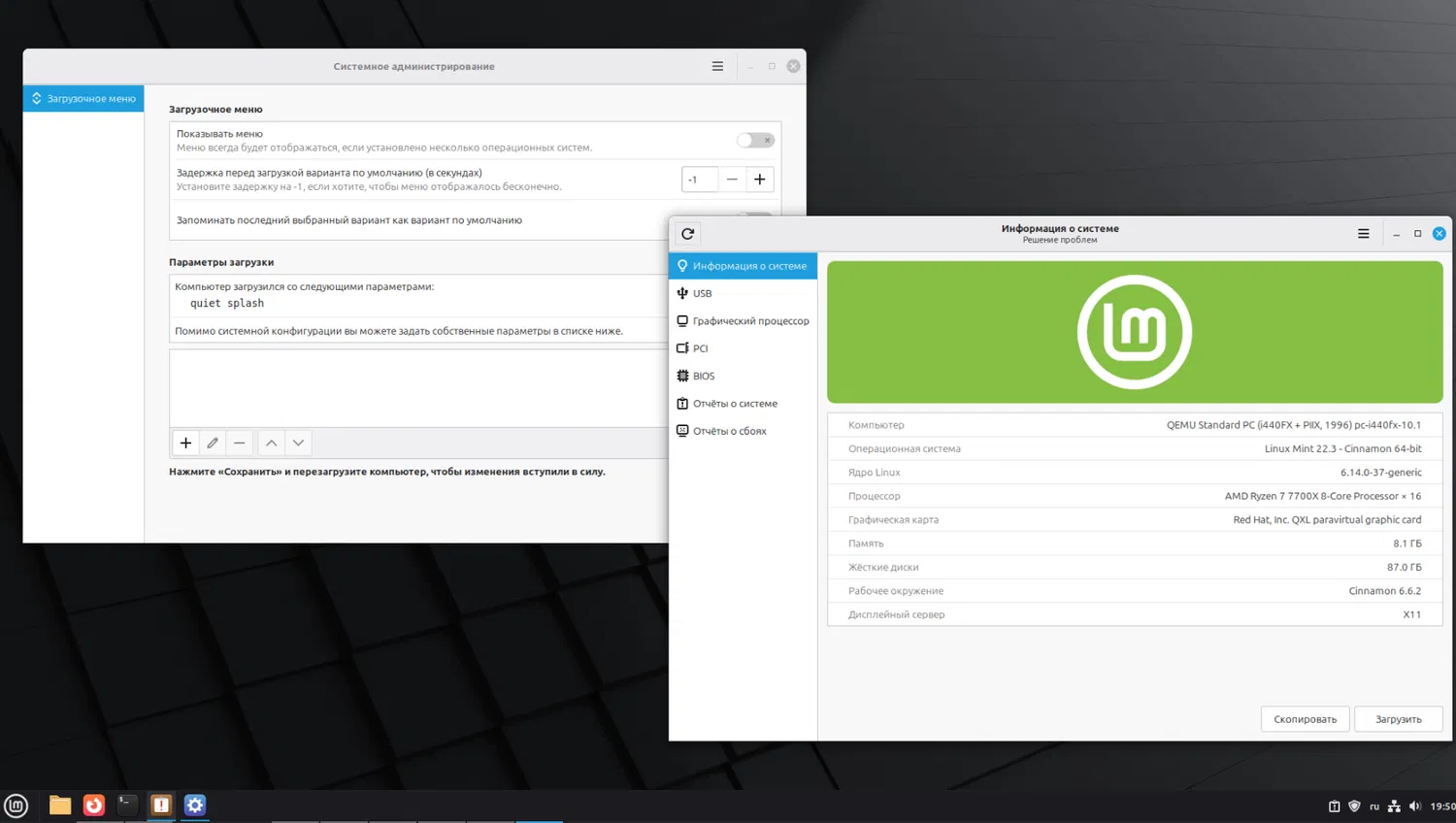Edit boot parameter using the pencil icon
Image resolution: width=1456 pixels, height=823 pixels.
tap(213, 443)
